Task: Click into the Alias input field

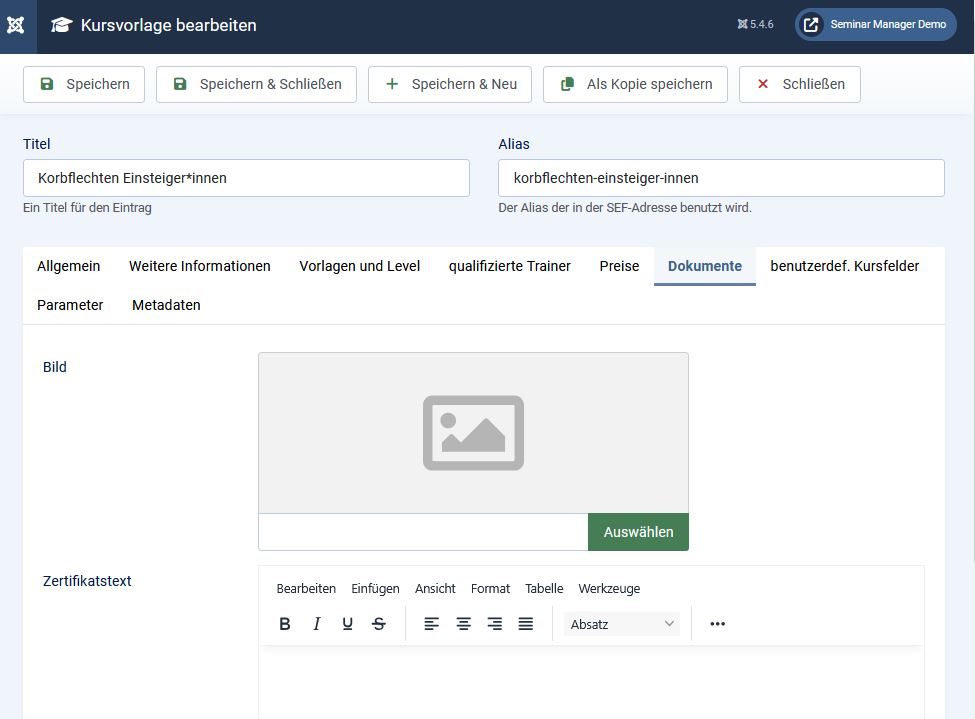Action: [721, 178]
